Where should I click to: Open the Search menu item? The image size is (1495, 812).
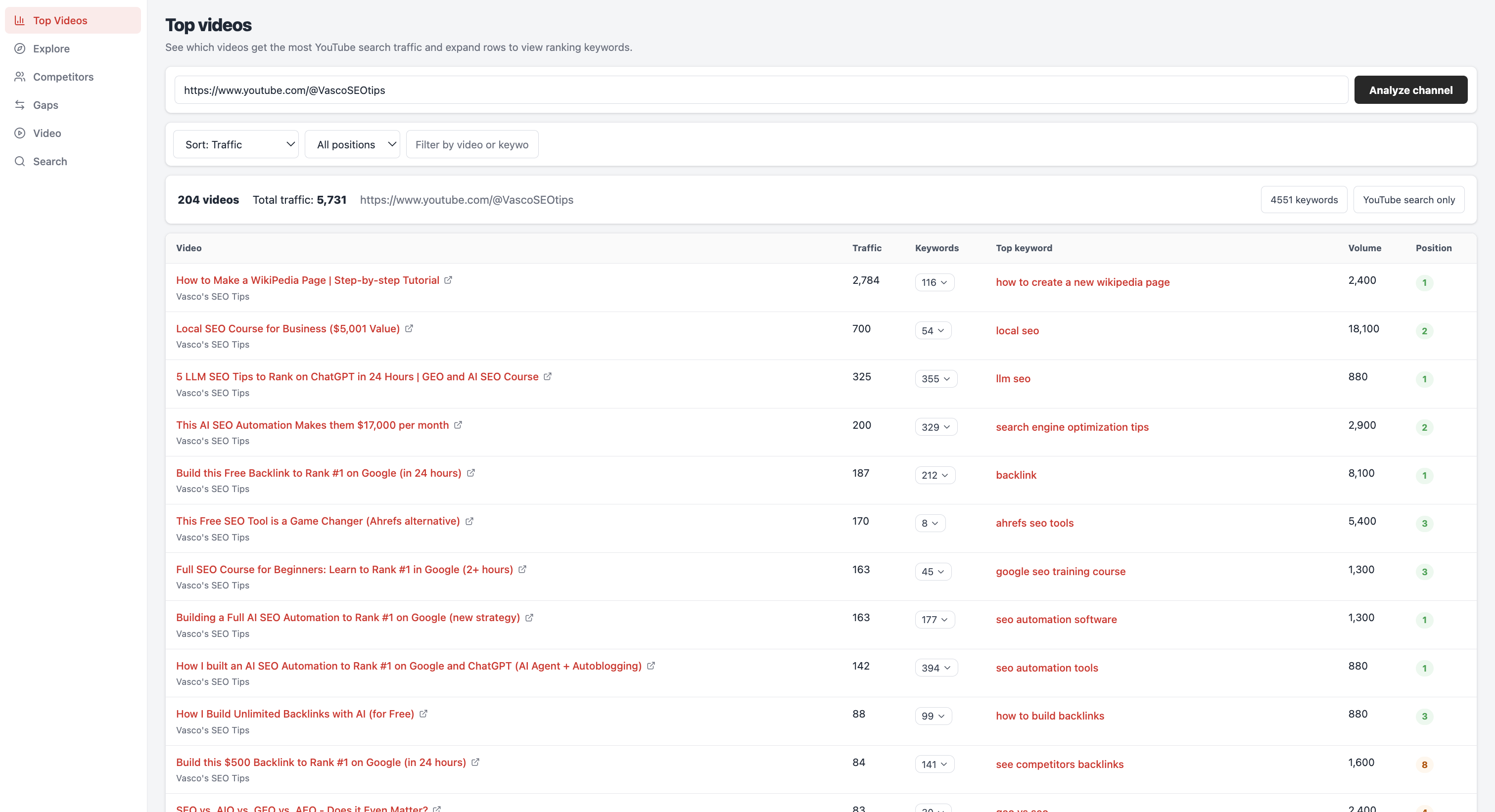(x=50, y=161)
